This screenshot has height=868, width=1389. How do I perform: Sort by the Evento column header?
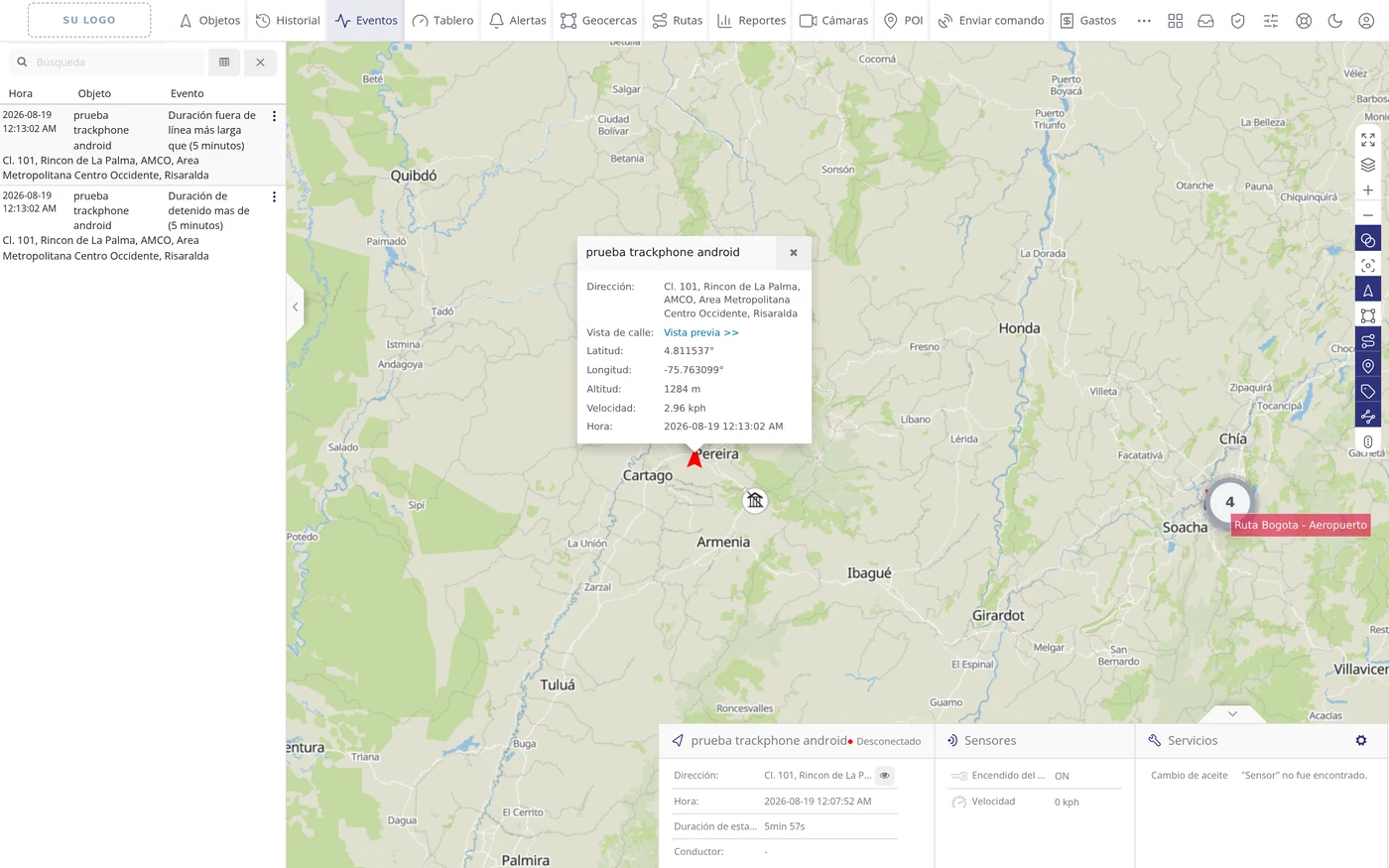click(x=187, y=93)
